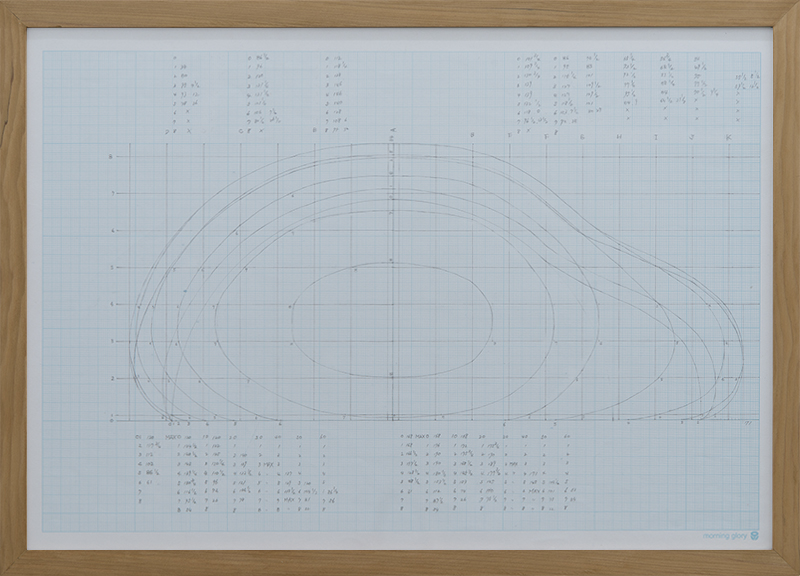Select the "morning glory" brand text
The image size is (800, 576).
(725, 536)
